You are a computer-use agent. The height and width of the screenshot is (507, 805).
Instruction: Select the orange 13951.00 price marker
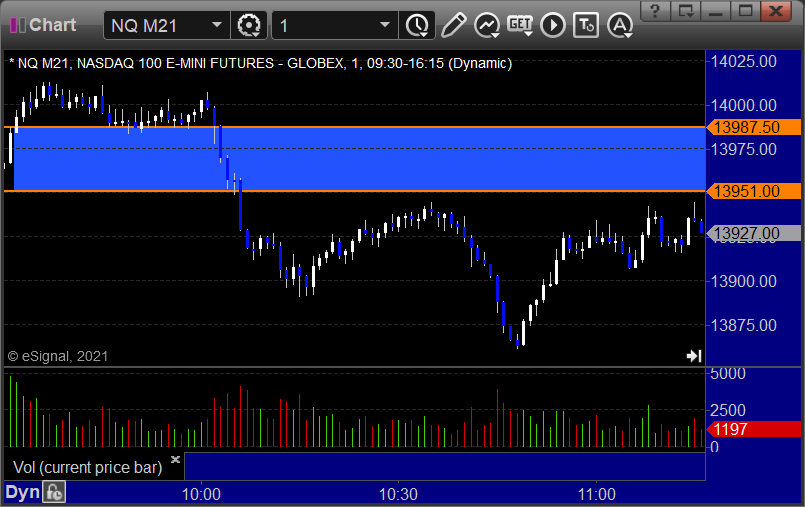(754, 191)
